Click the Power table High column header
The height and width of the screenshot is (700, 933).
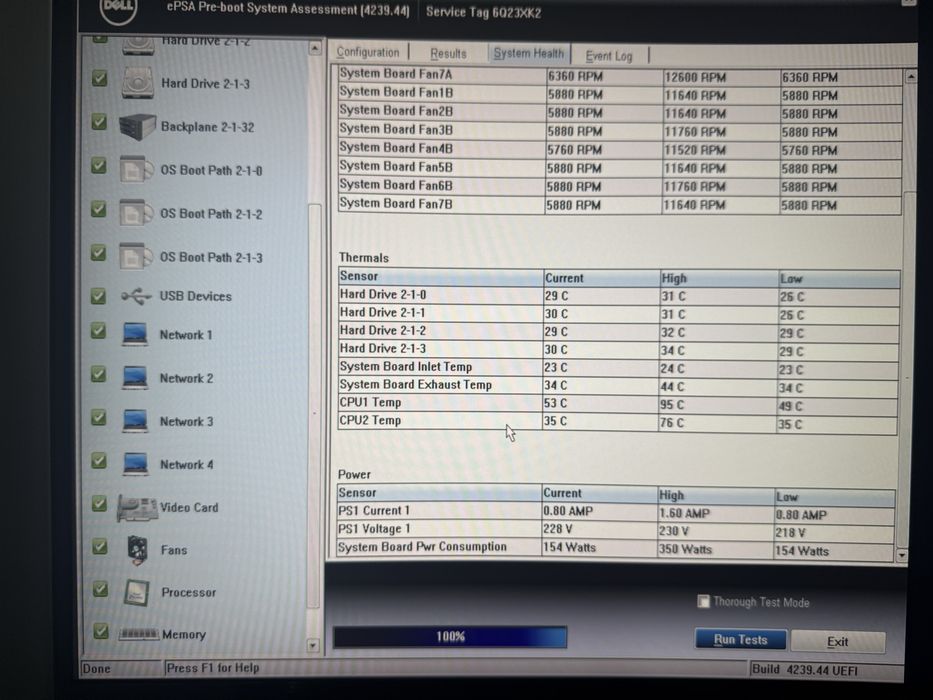[x=715, y=495]
